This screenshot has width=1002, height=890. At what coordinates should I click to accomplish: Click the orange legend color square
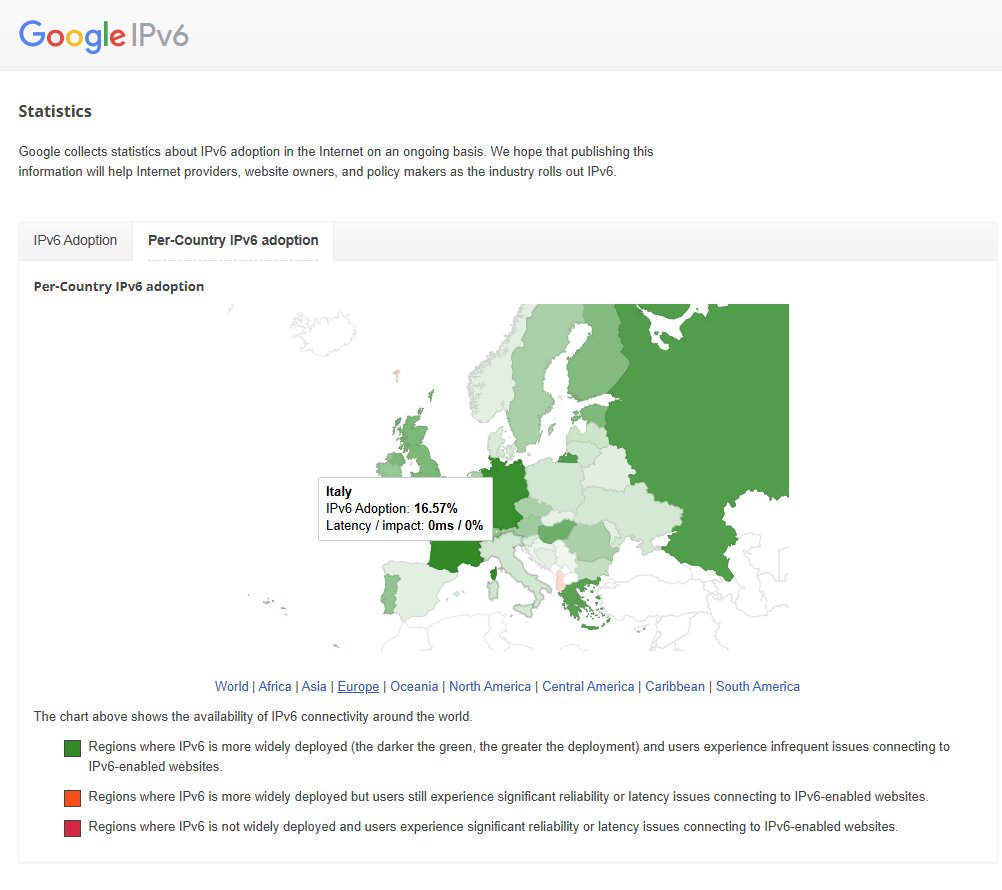coord(72,798)
